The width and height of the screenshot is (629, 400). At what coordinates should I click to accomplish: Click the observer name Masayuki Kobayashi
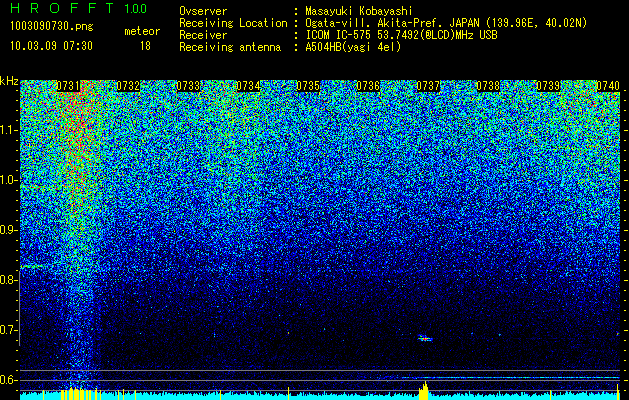[x=359, y=11]
